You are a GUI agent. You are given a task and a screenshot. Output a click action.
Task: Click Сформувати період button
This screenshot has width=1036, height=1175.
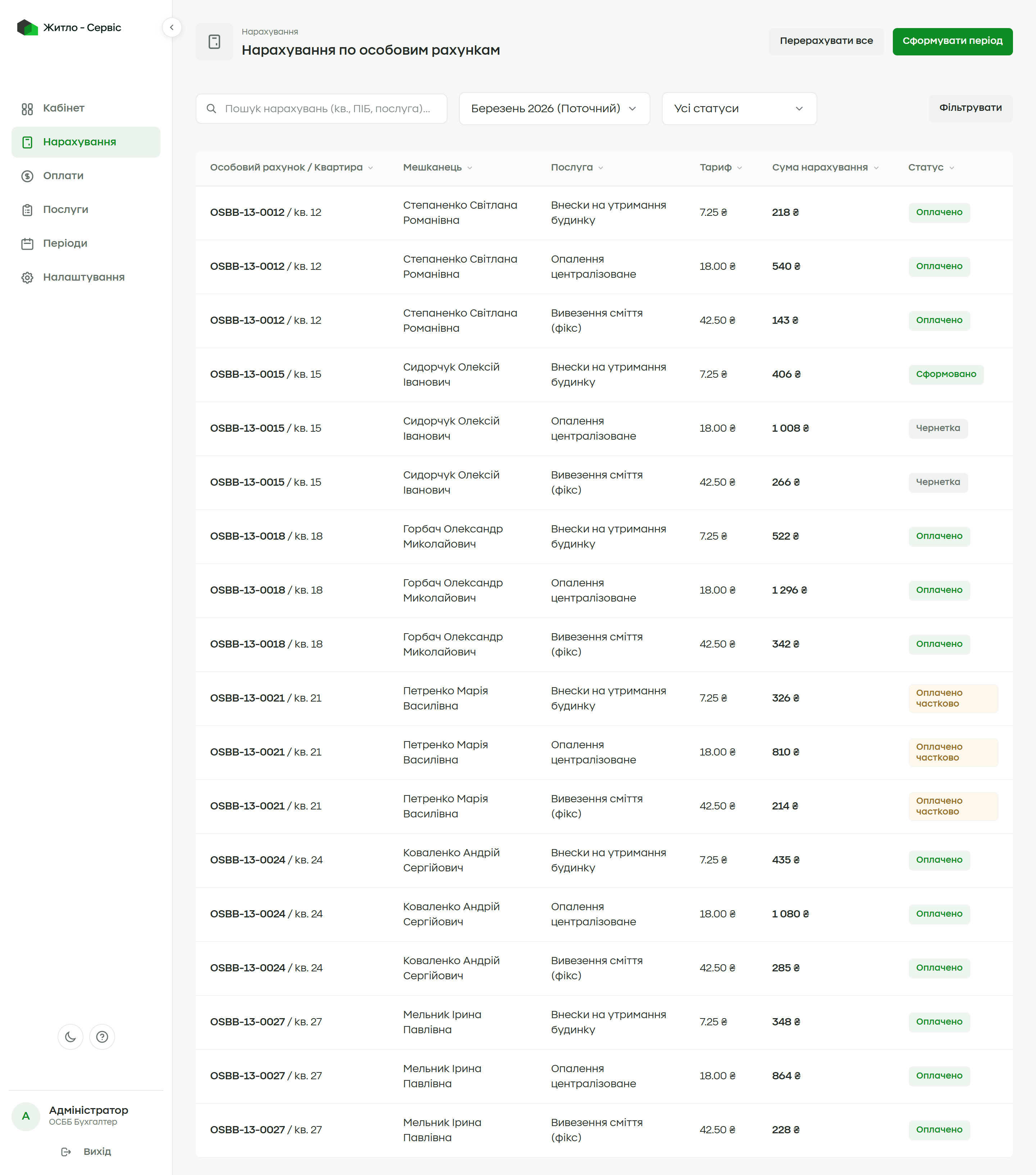pos(952,41)
